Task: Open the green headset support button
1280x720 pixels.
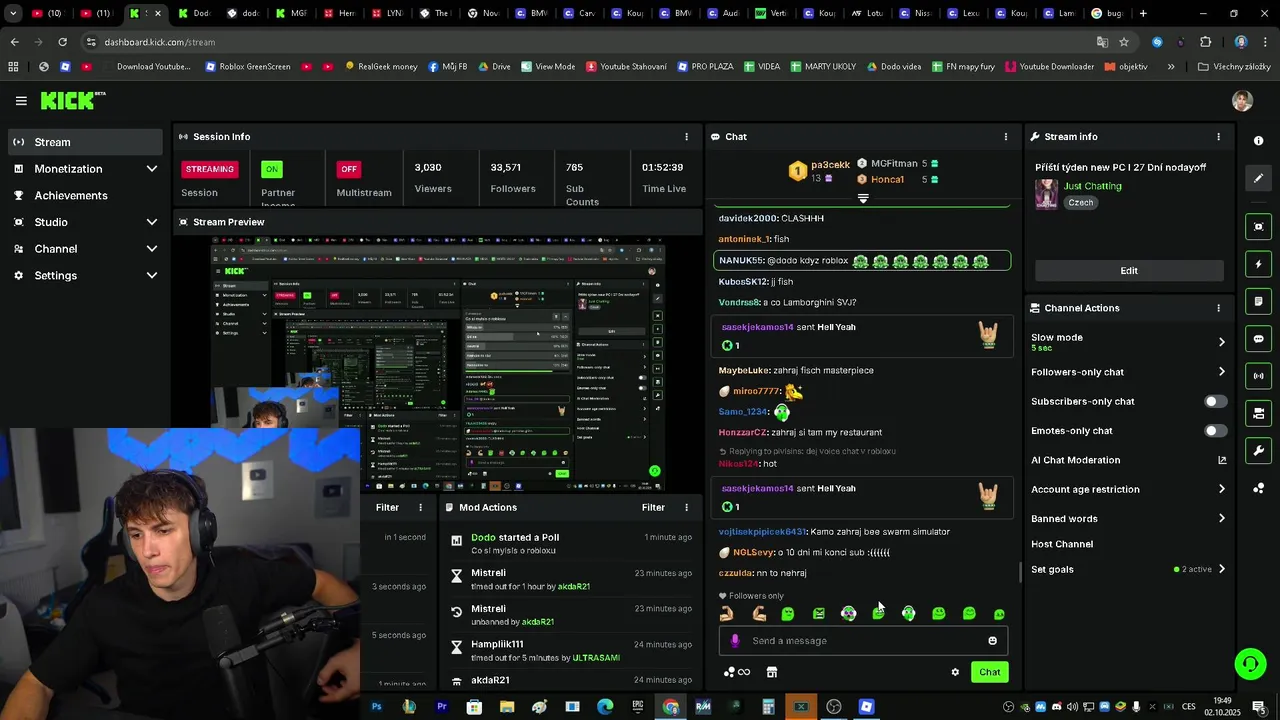Action: [1249, 664]
